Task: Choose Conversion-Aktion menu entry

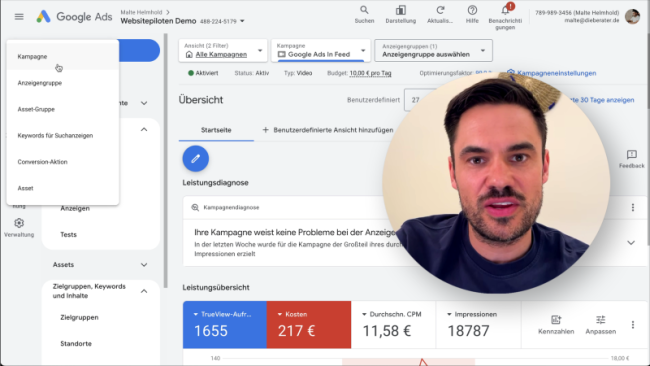Action: click(x=63, y=162)
